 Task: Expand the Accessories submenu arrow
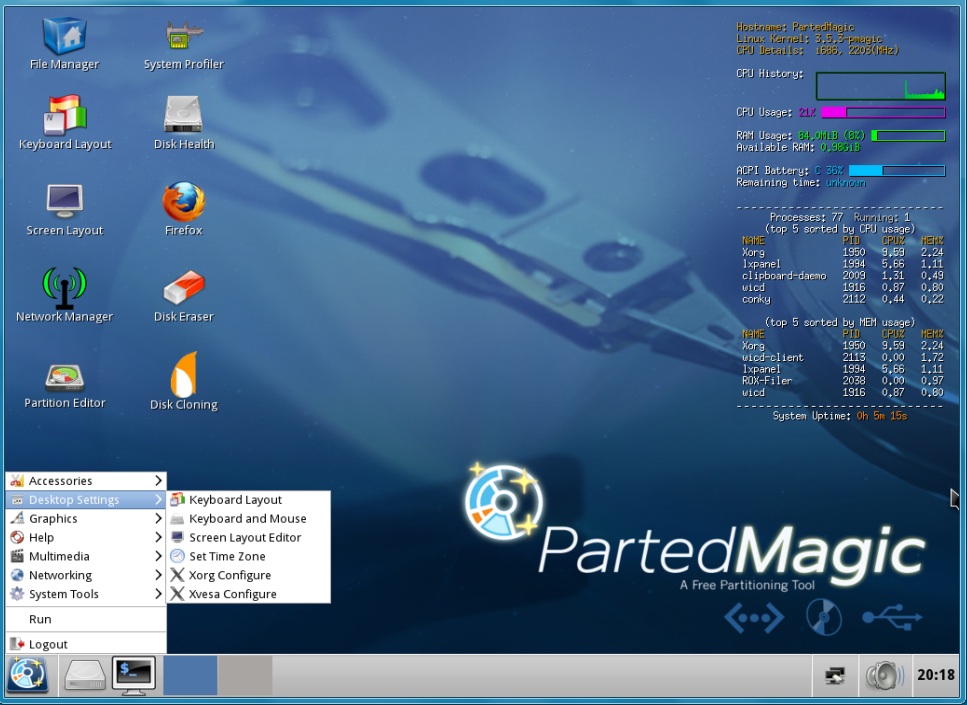coord(158,480)
